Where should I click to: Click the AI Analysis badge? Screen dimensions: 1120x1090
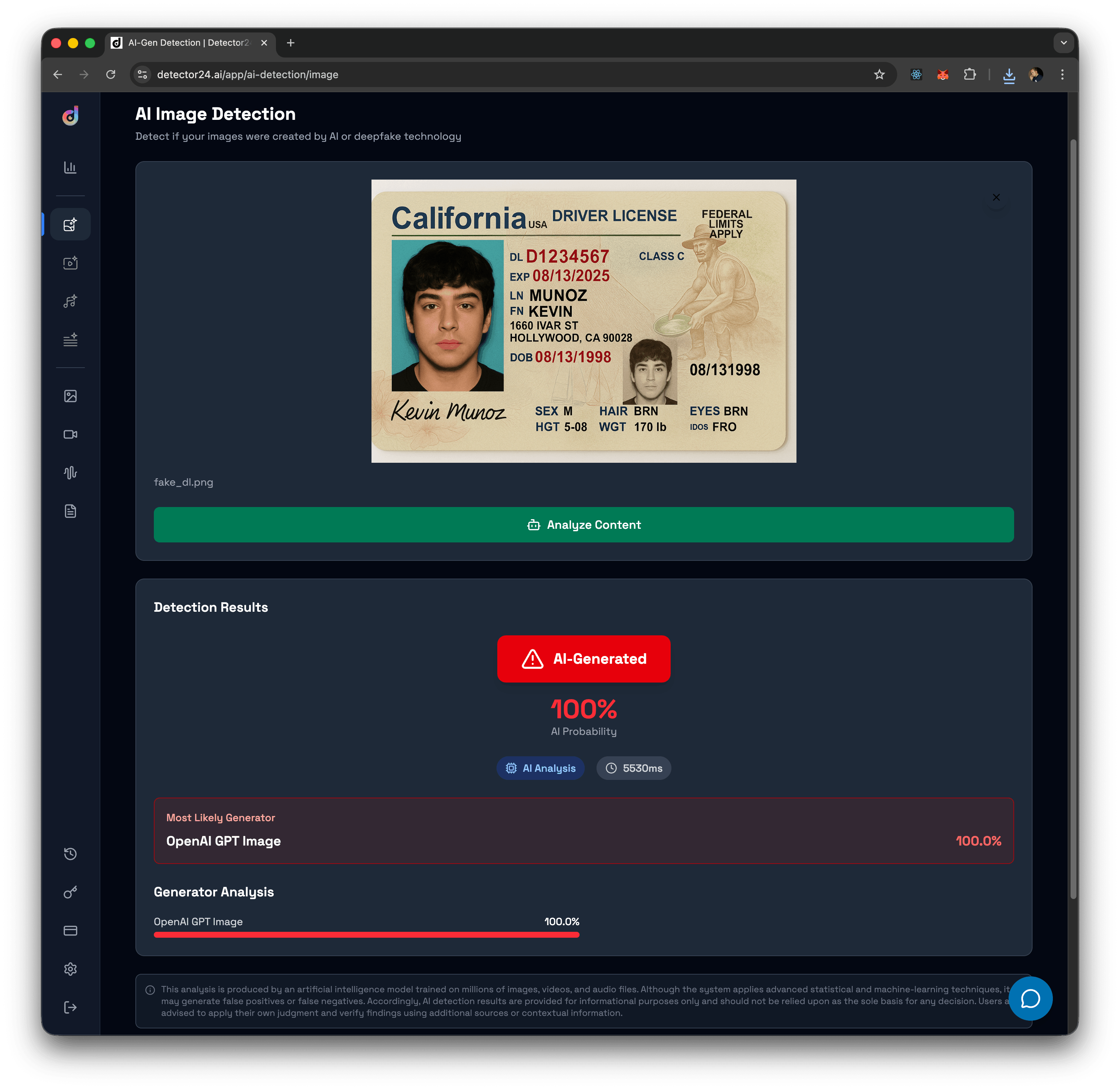pos(540,768)
